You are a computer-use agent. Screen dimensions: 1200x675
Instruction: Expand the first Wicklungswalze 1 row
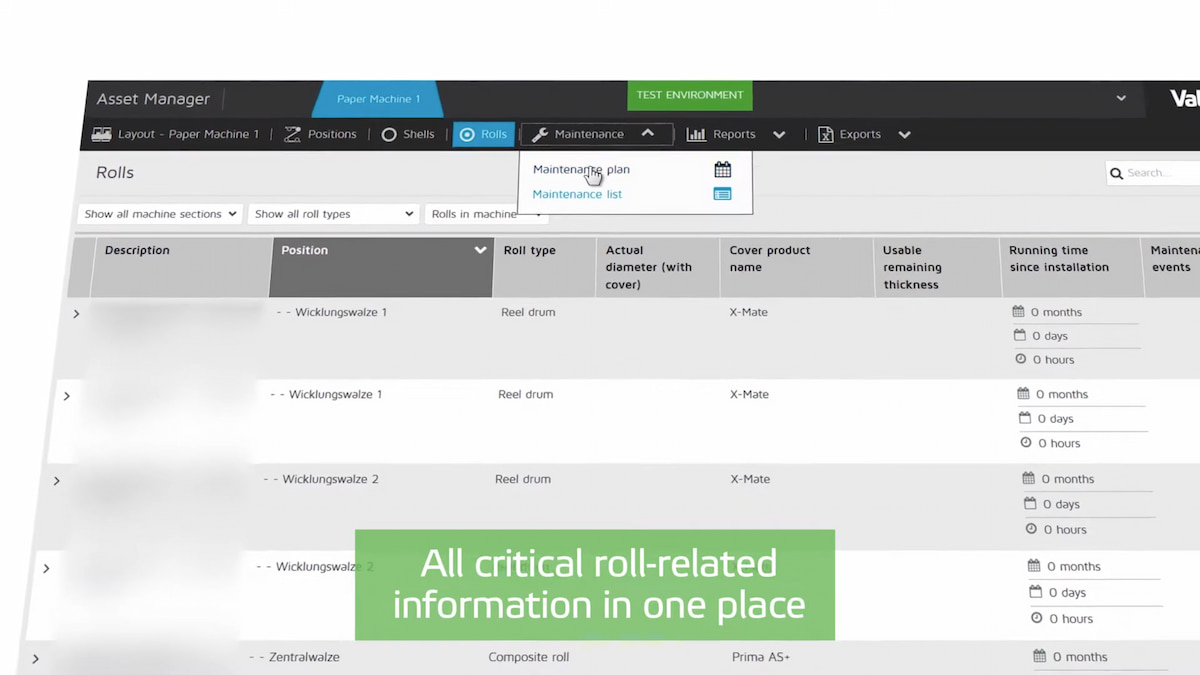coord(76,314)
